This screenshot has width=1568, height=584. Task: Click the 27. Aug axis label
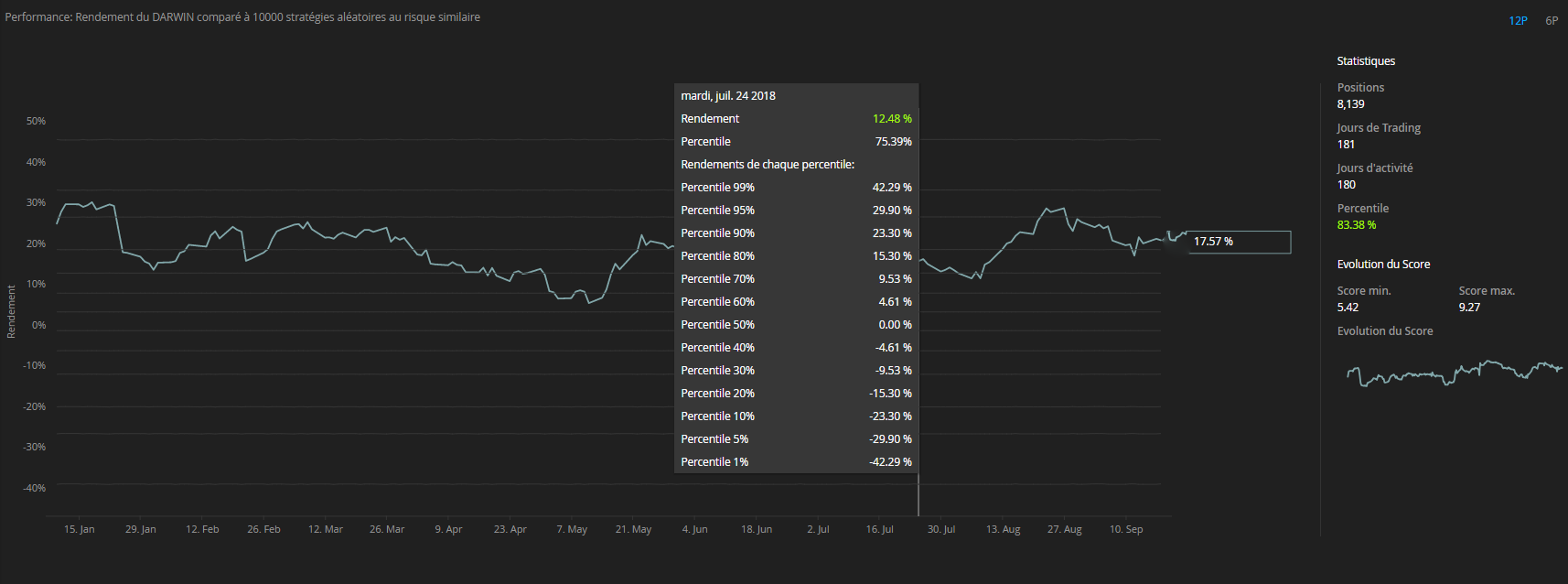(x=1065, y=529)
